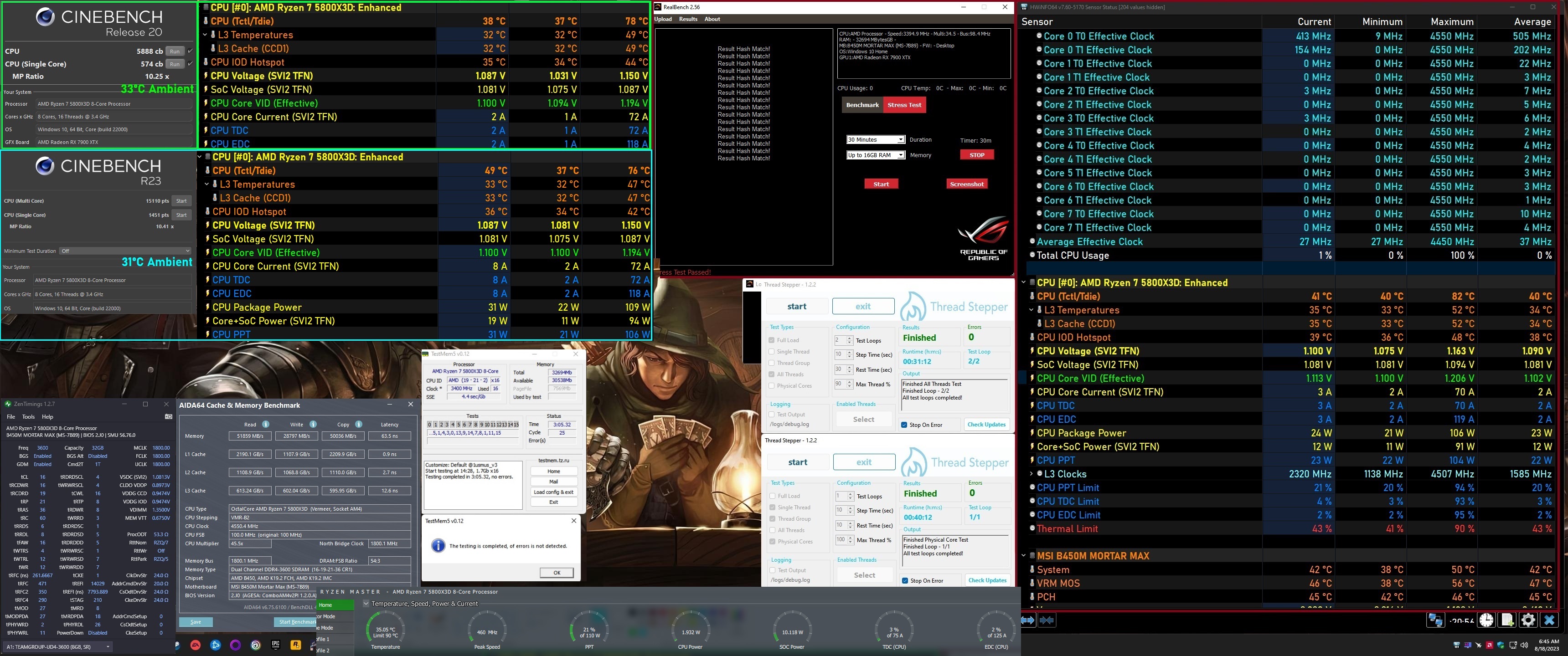This screenshot has height=656, width=1568.
Task: Open Rockstar Games launcher in taskbar
Action: click(295, 645)
